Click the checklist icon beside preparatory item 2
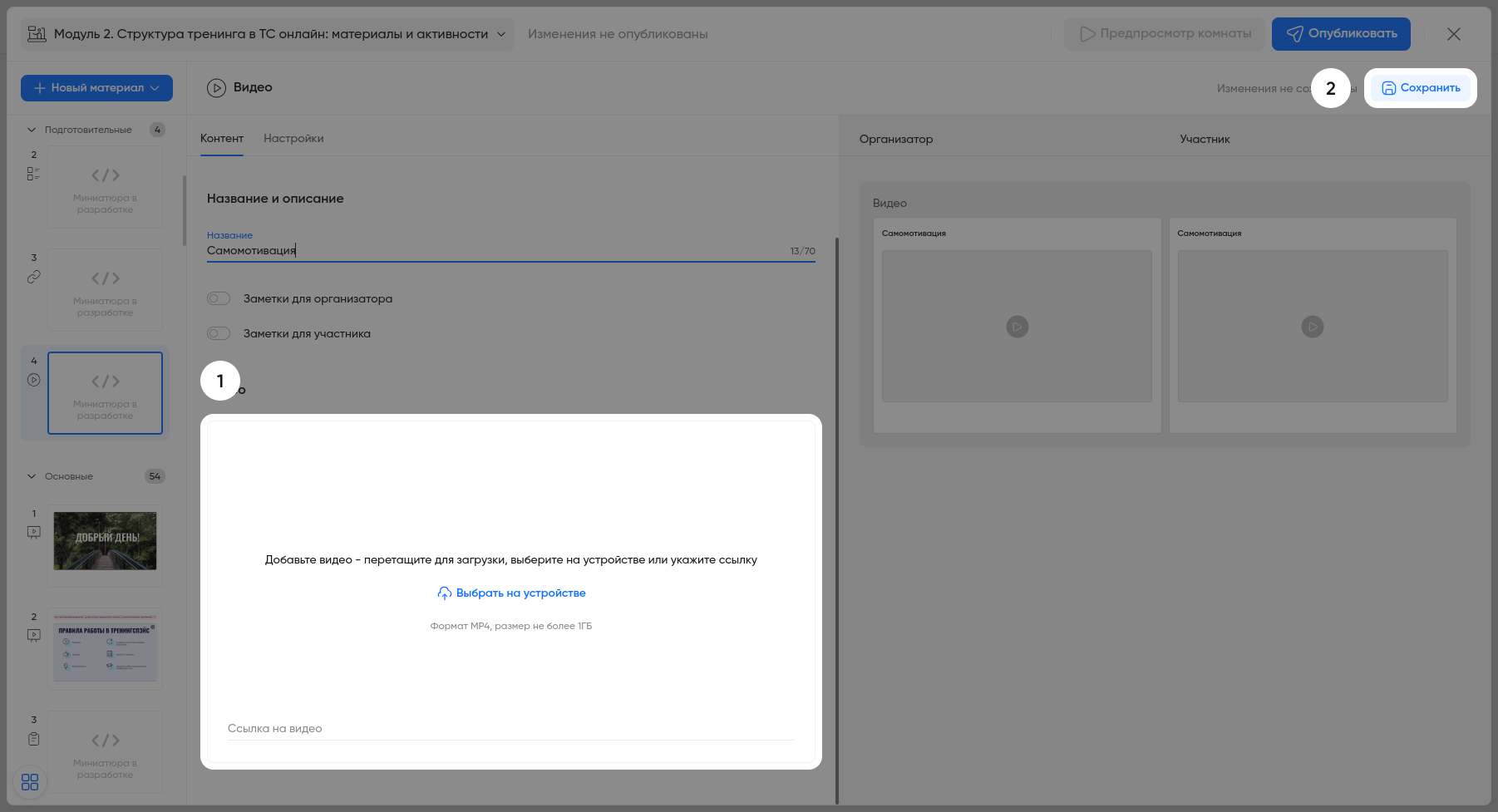 point(33,174)
